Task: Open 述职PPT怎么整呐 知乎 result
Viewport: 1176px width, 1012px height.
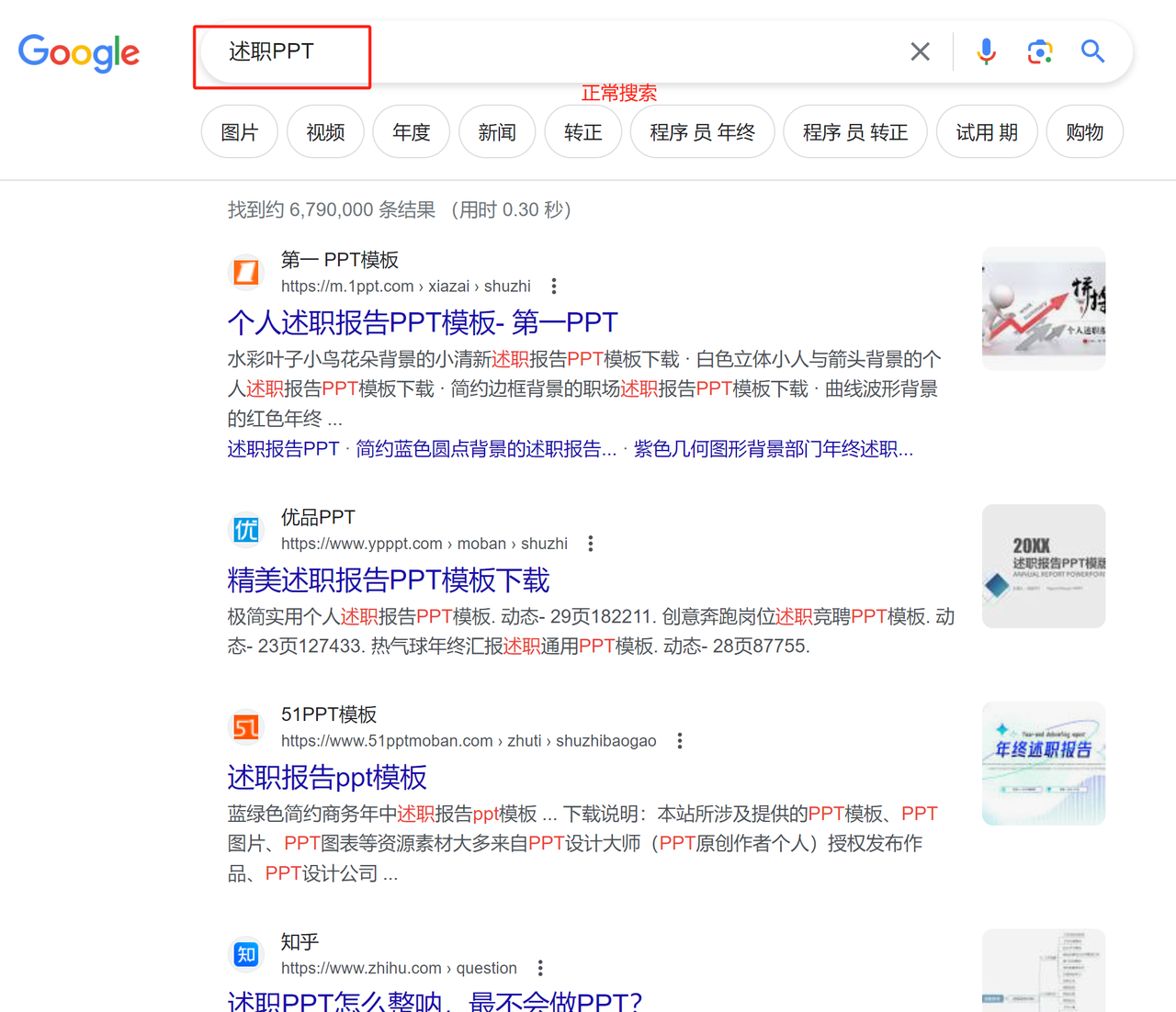Action: (x=435, y=1000)
